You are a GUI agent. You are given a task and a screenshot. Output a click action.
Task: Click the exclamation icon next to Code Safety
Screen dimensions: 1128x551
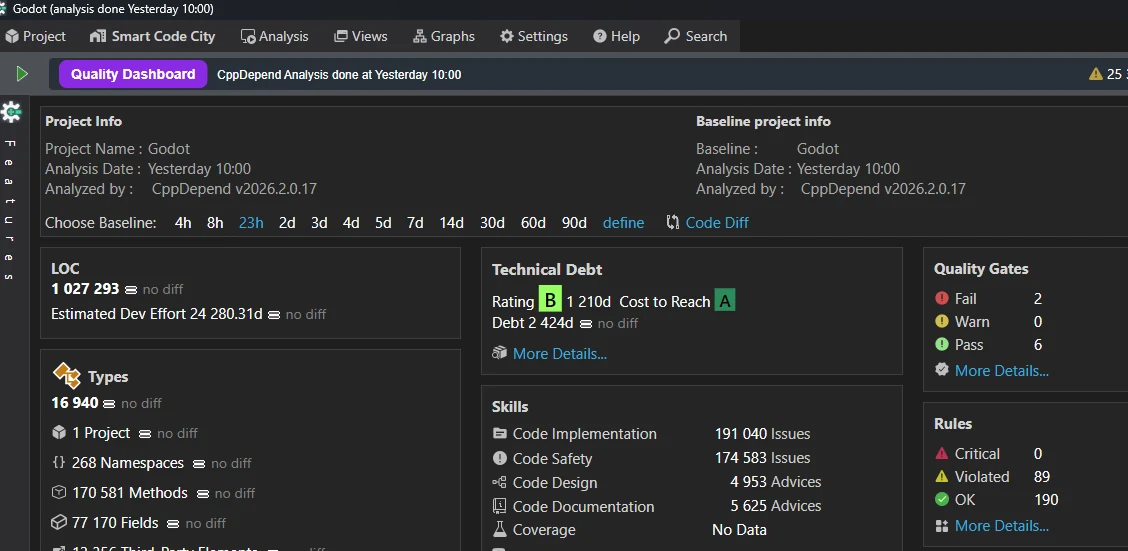tap(500, 458)
